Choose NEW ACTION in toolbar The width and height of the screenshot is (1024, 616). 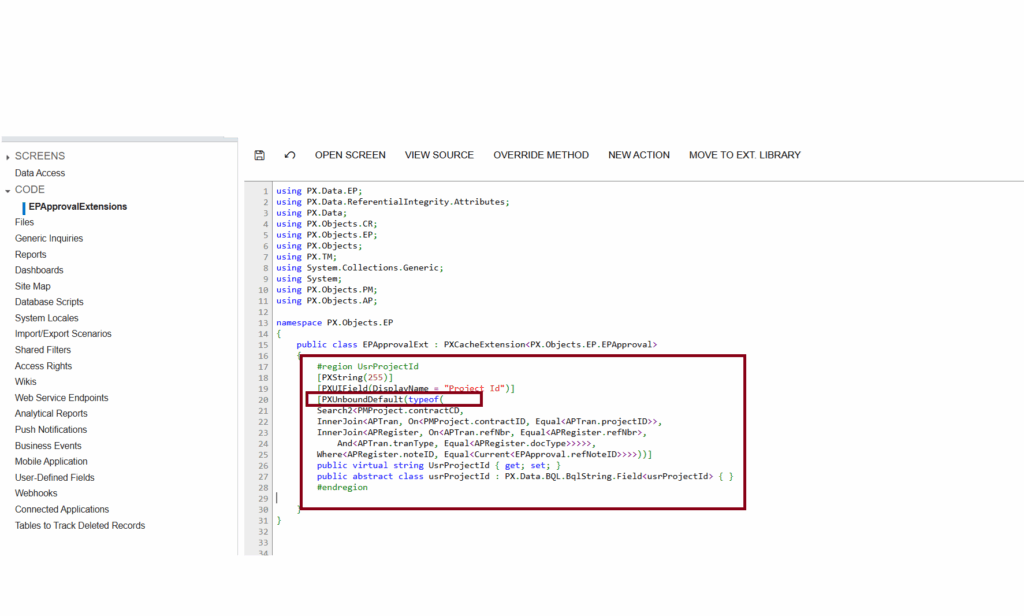pyautogui.click(x=638, y=155)
